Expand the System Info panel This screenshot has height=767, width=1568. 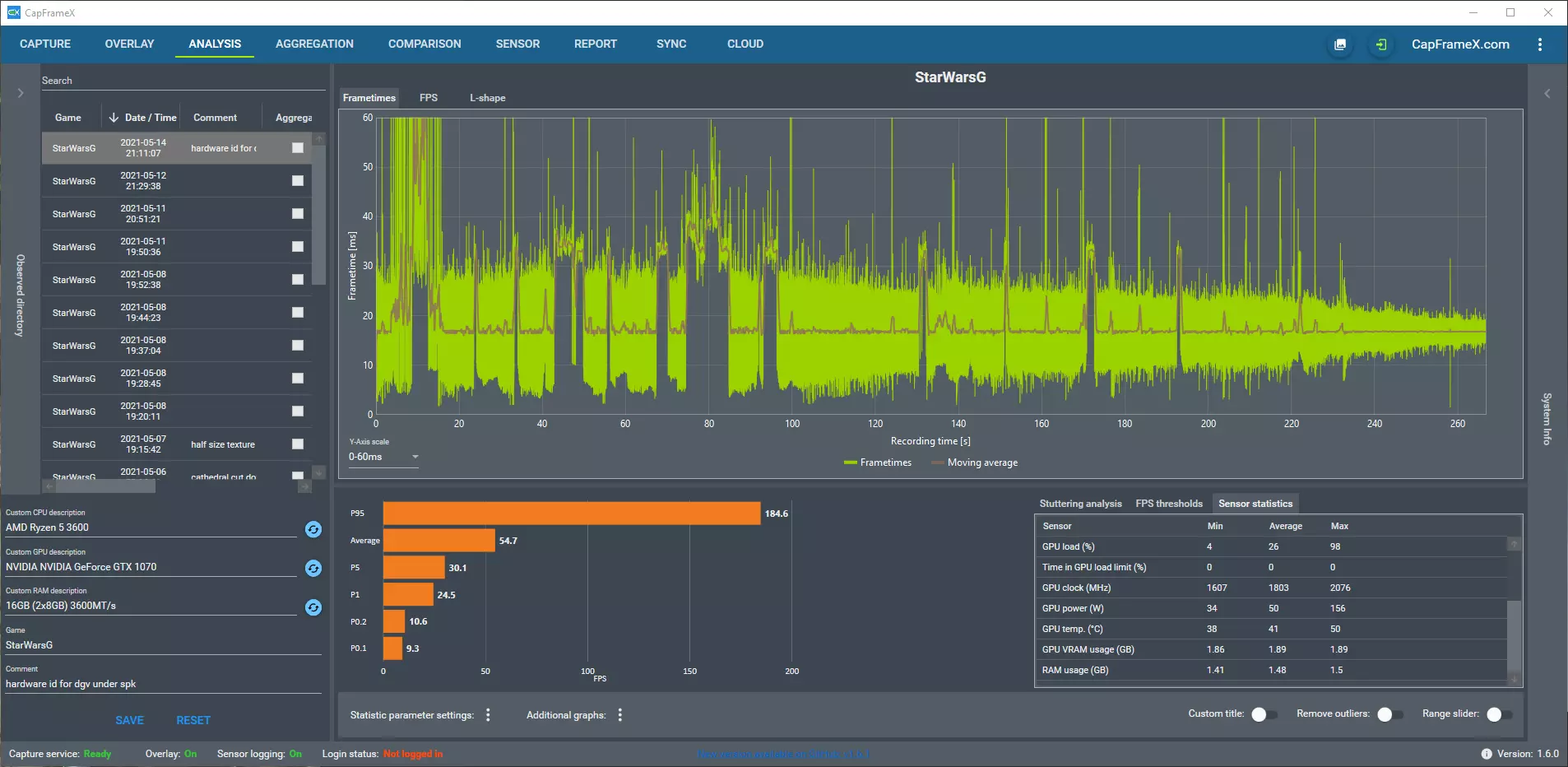(1547, 93)
